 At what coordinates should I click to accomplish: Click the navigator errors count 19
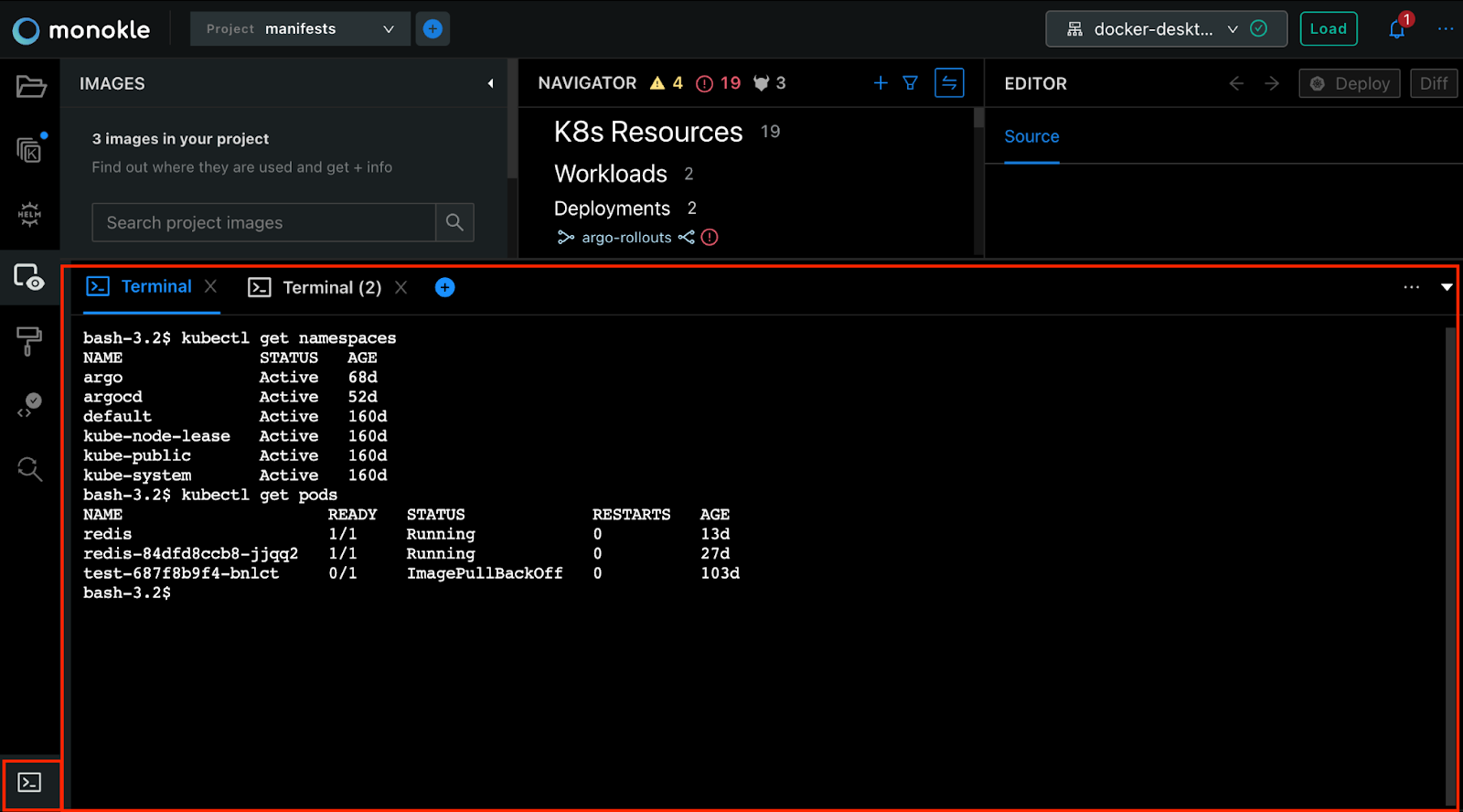[x=731, y=83]
